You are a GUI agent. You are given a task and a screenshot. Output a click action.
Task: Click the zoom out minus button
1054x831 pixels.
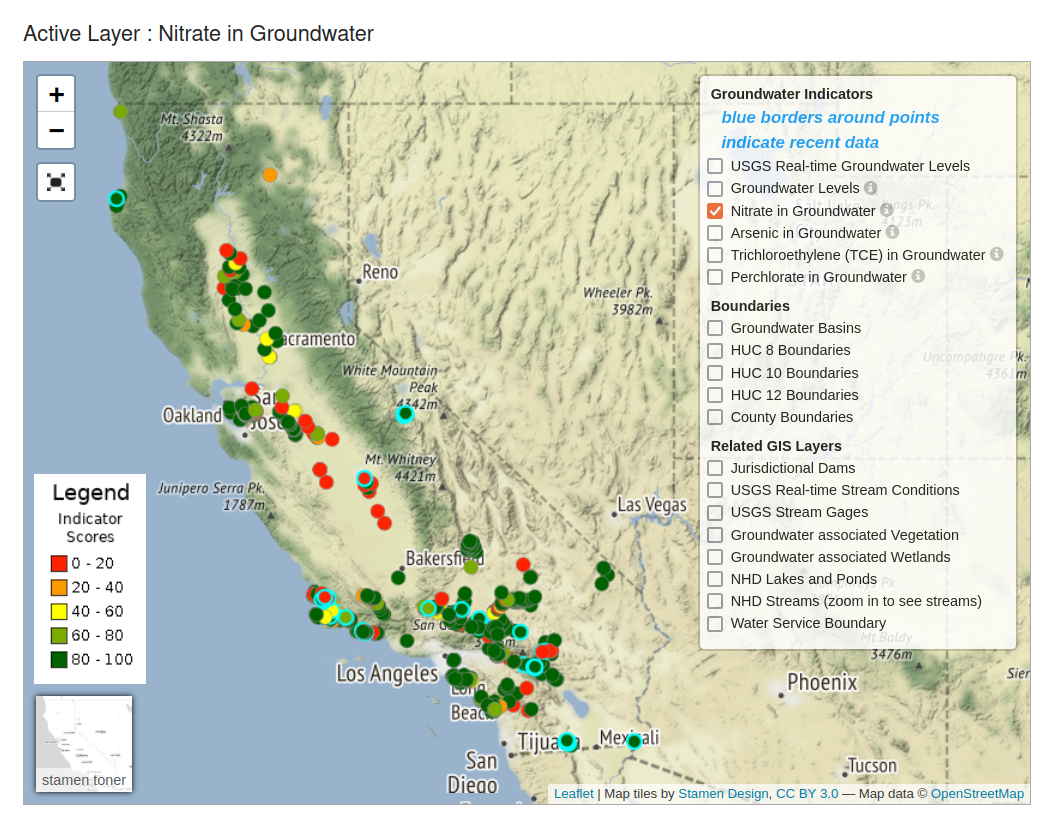[x=56, y=131]
